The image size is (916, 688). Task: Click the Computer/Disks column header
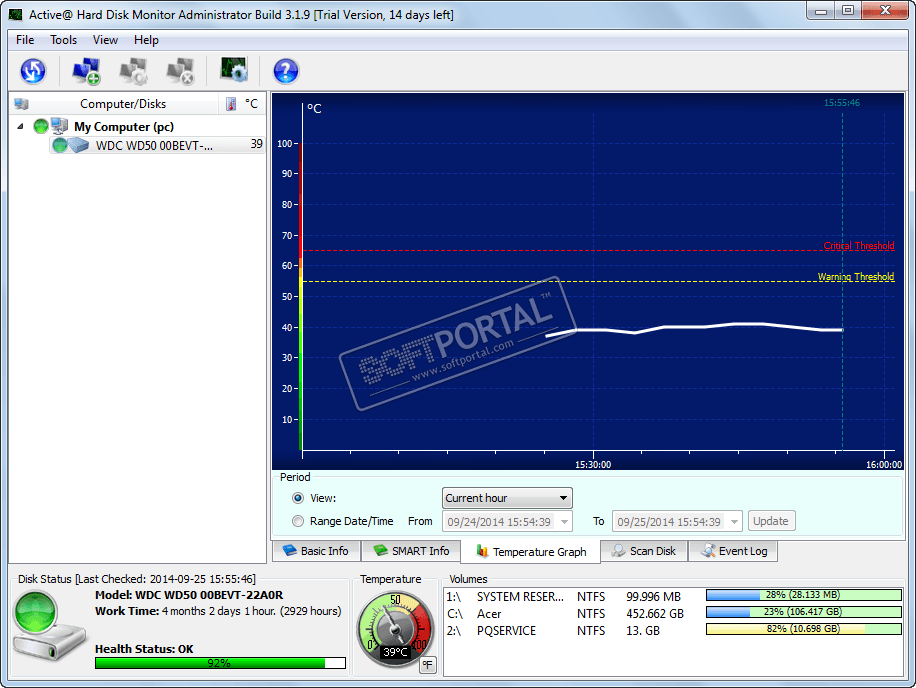point(123,104)
